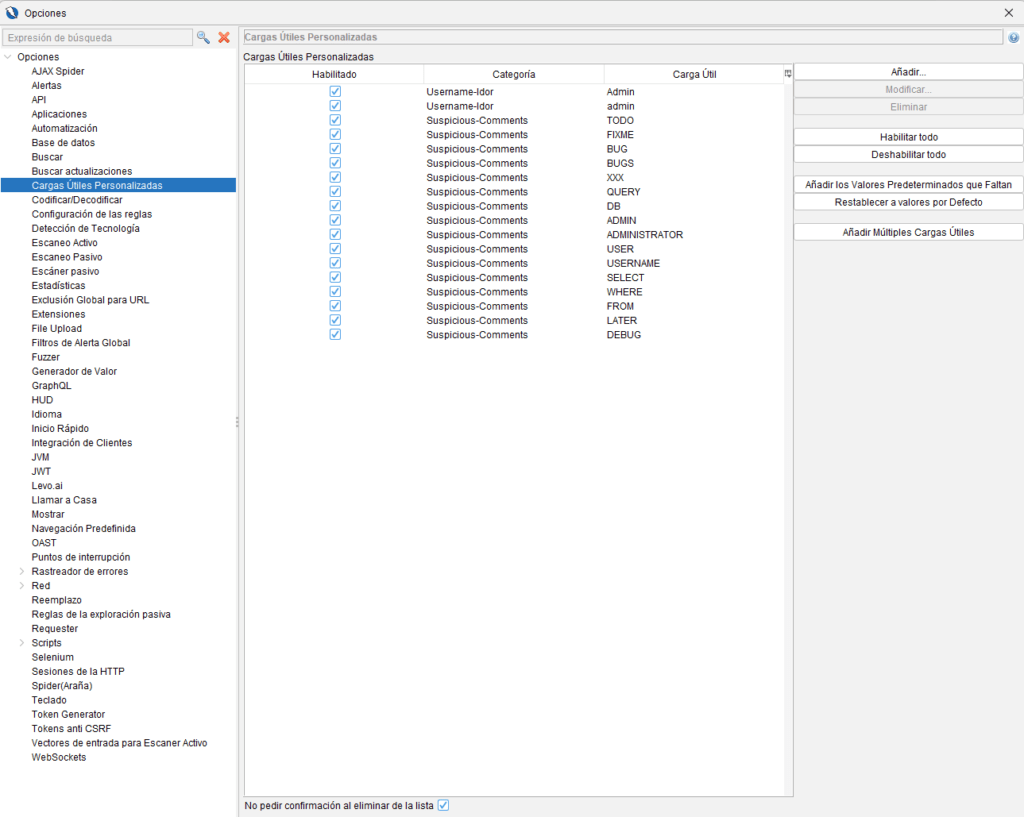This screenshot has width=1024, height=817.
Task: Open help via blue question icon
Action: point(1013,37)
